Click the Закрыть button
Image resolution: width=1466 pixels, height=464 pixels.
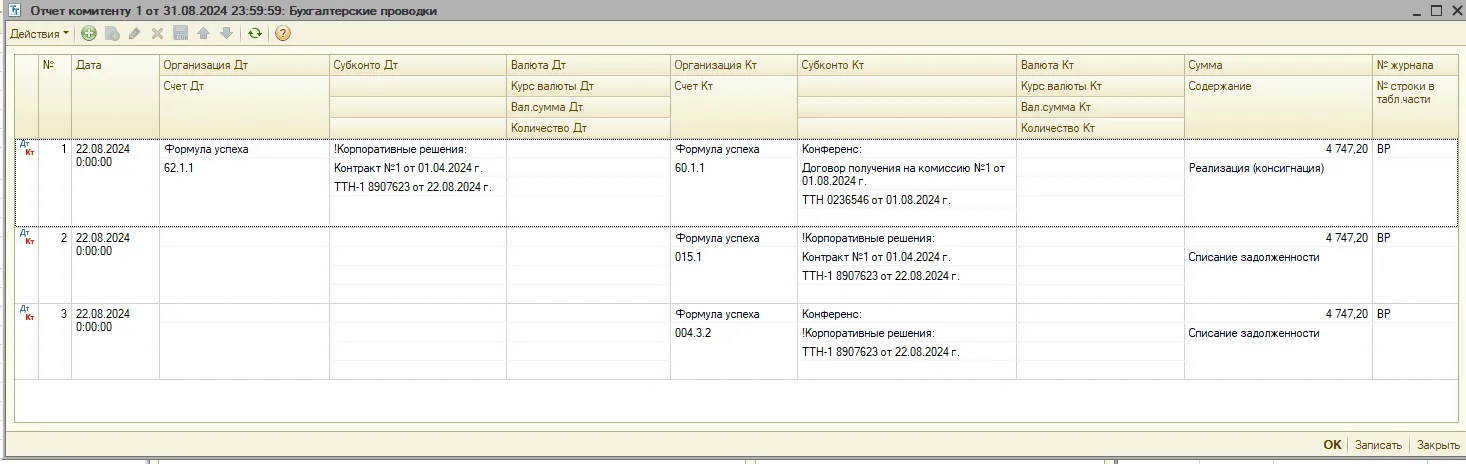(1438, 445)
